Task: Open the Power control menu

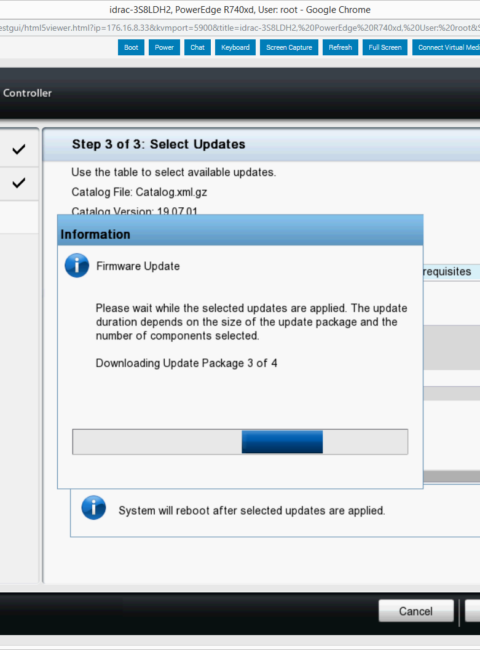Action: click(x=164, y=47)
